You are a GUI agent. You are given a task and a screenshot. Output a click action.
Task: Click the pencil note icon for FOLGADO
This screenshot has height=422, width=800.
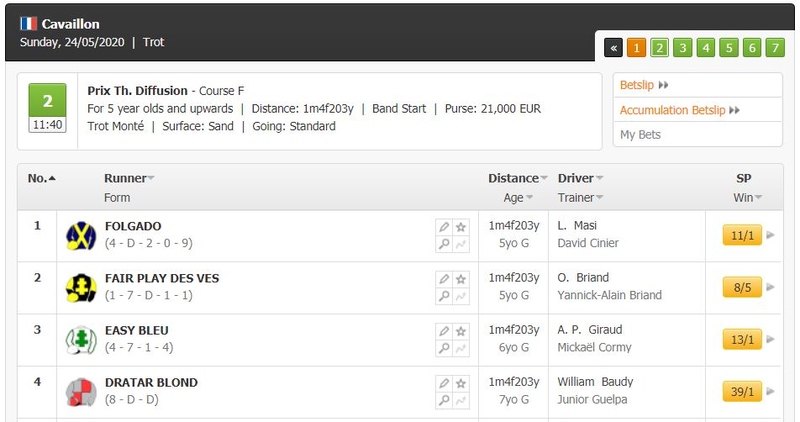tap(444, 227)
